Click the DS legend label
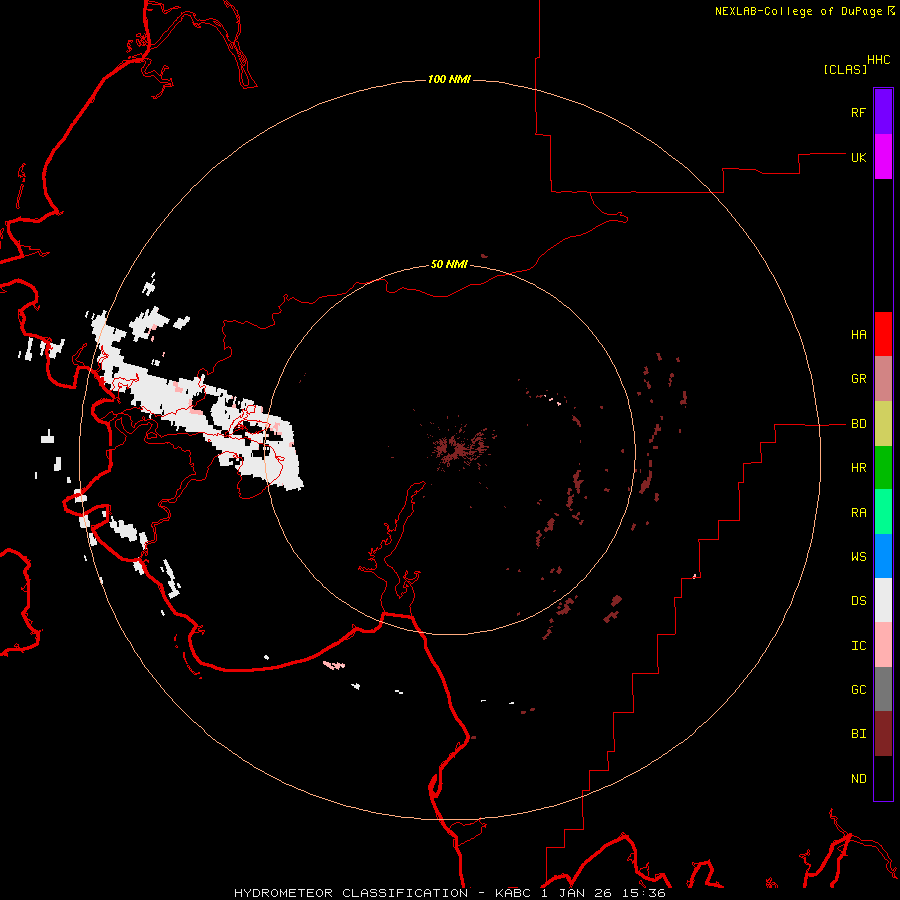Screen dimensions: 900x900 pyautogui.click(x=858, y=601)
